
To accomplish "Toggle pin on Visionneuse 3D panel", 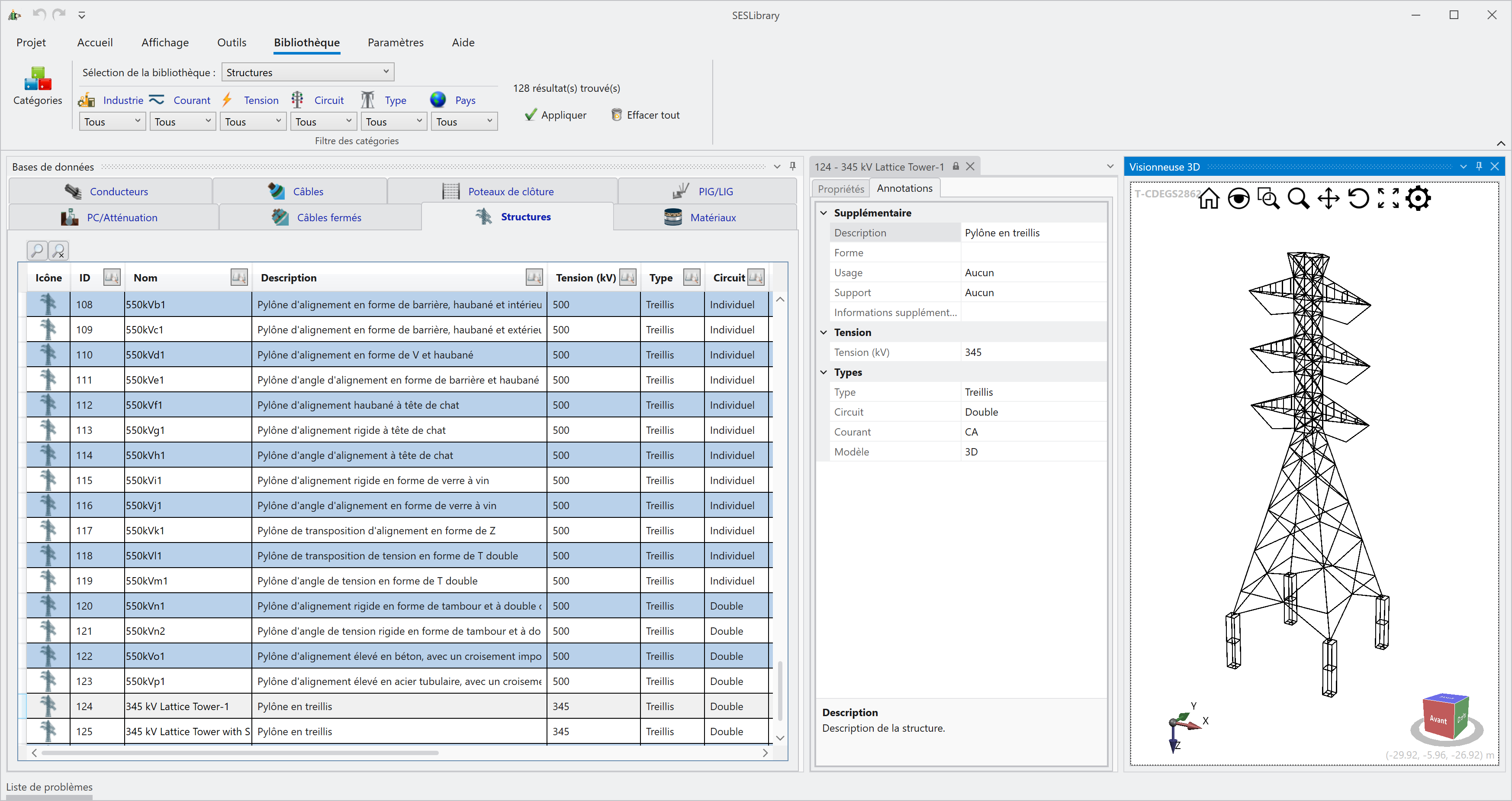I will 1479,166.
